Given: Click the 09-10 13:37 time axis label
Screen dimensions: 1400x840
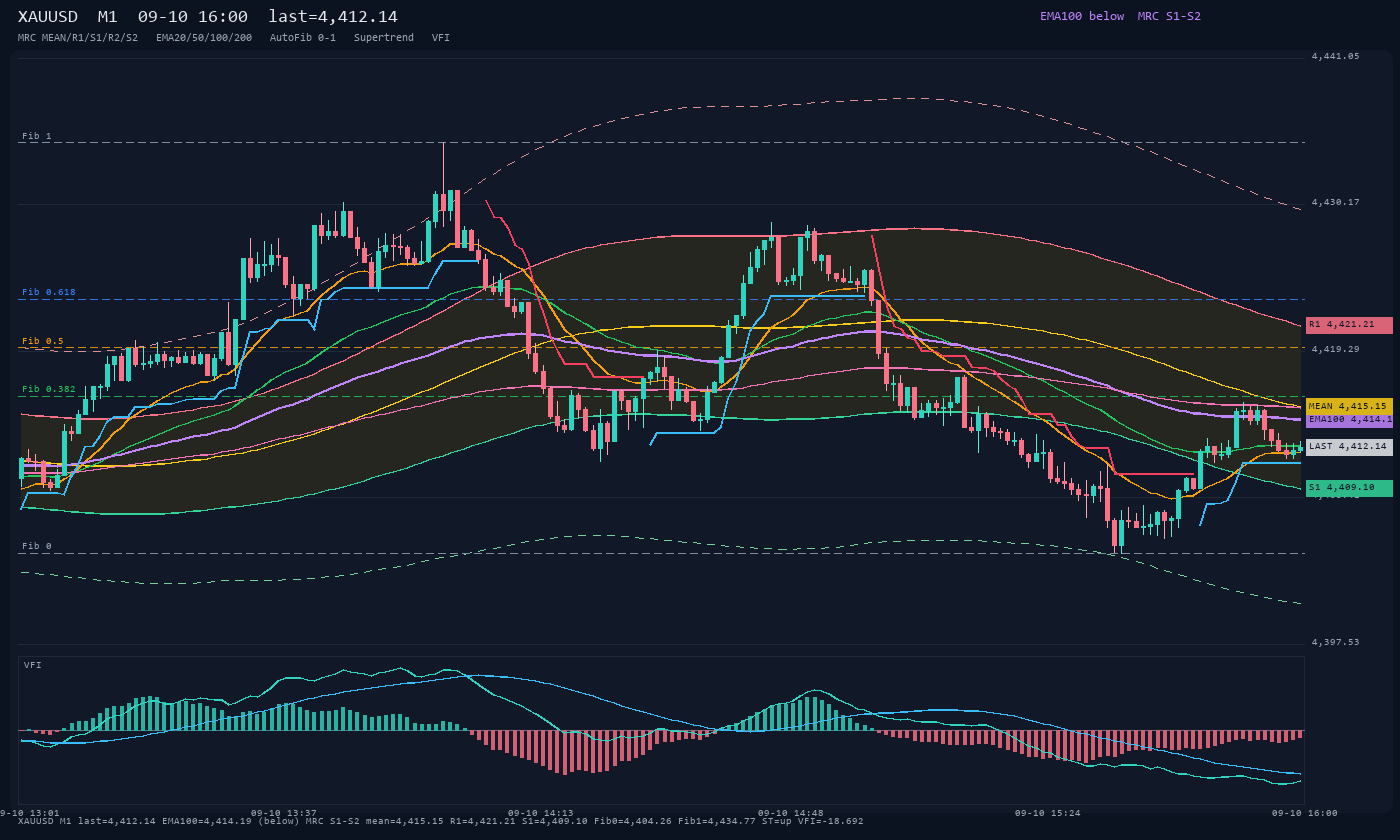Looking at the screenshot, I should coord(284,813).
